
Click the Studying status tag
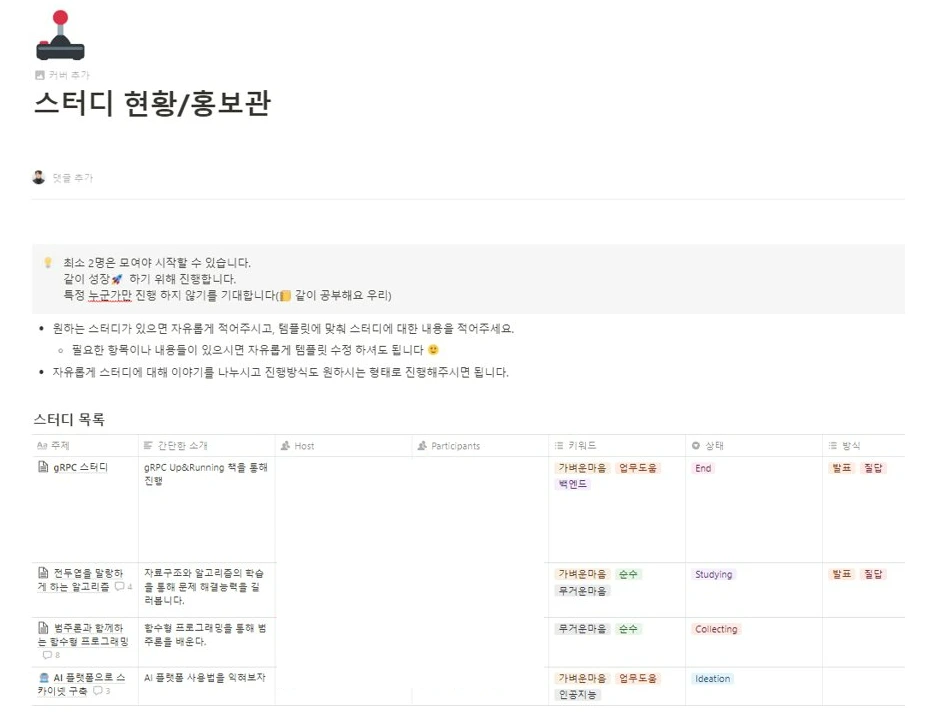click(713, 574)
